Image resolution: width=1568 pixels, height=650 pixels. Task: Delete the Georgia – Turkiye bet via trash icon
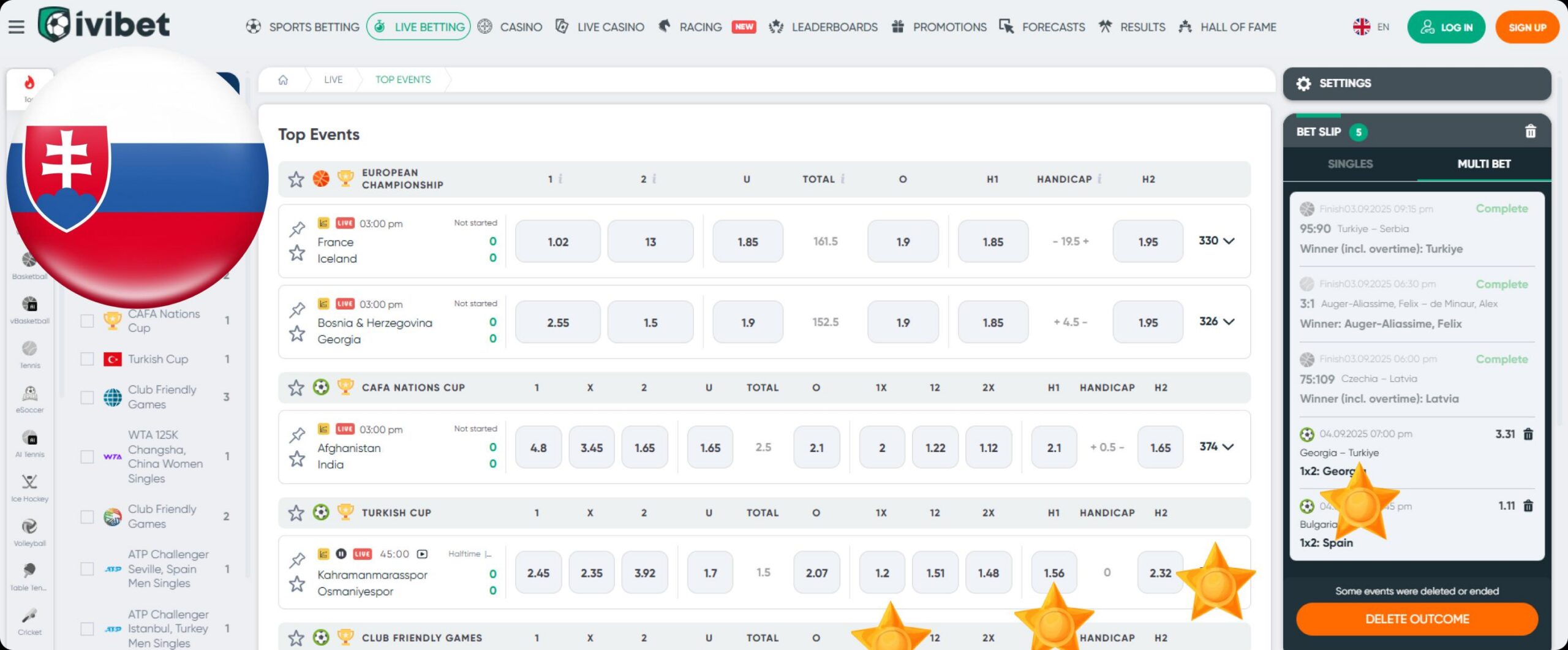pyautogui.click(x=1530, y=434)
